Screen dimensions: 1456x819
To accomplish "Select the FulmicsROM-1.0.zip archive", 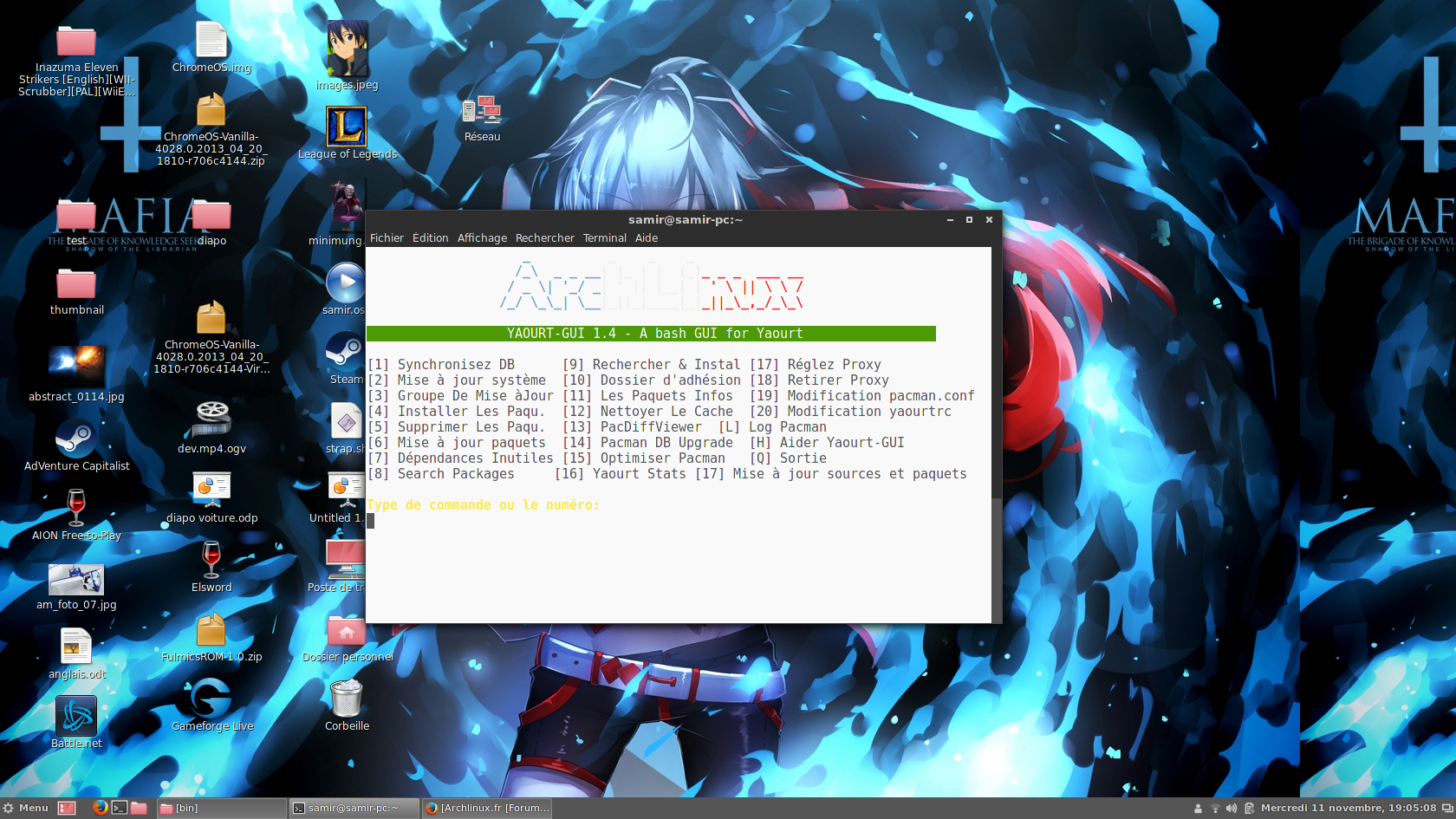I will coord(211,631).
